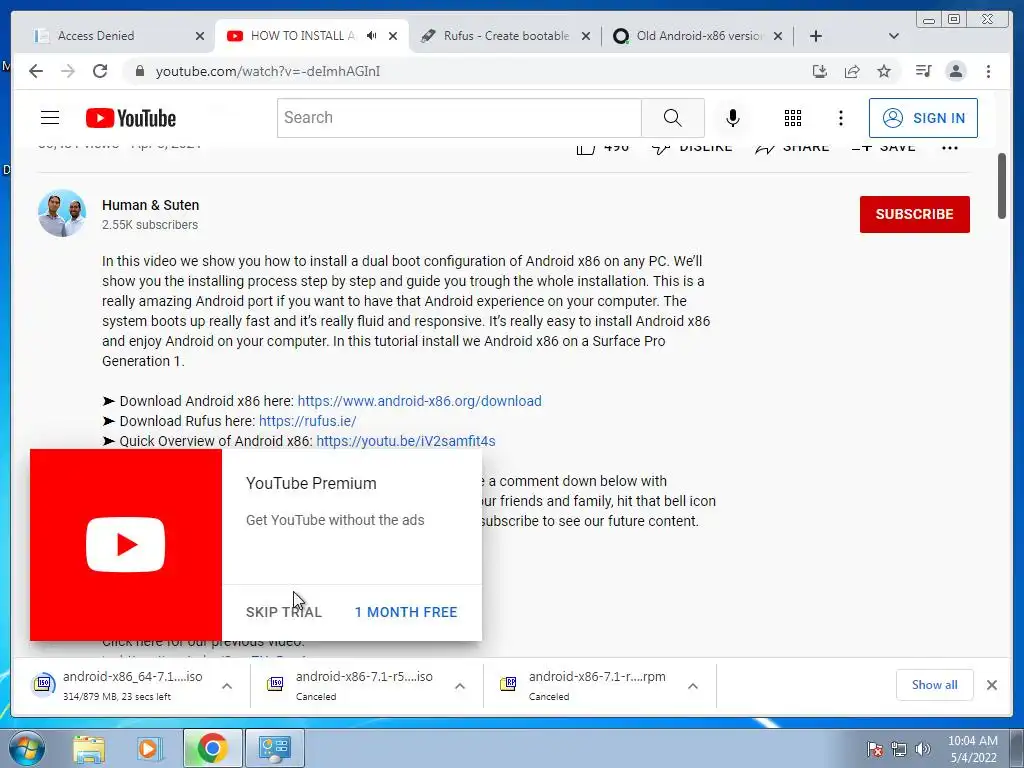Viewport: 1024px width, 768px height.
Task: Click the forward navigation arrow
Action: coord(68,71)
